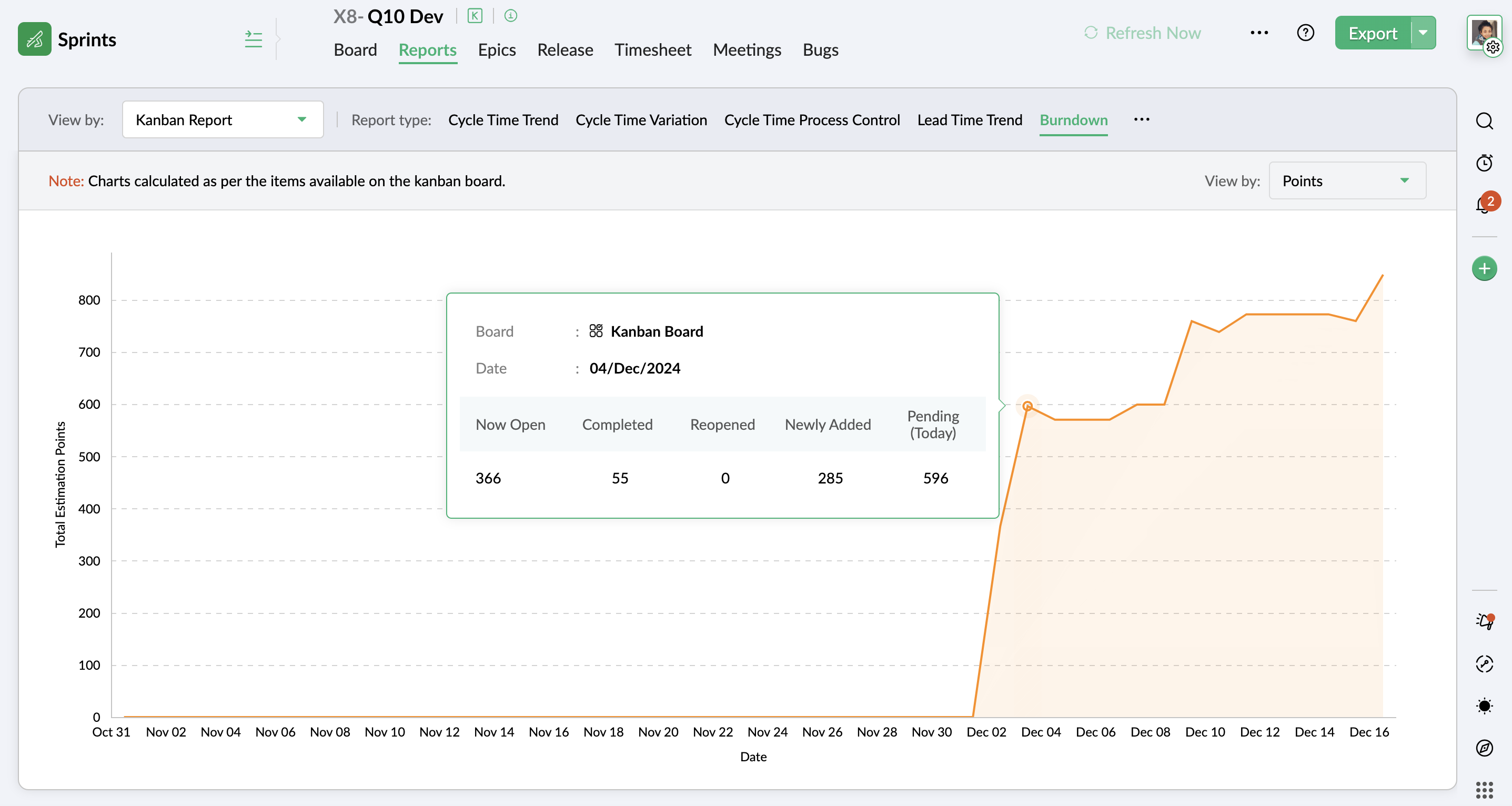Switch to the Timesheet tab
Viewport: 1512px width, 806px height.
[653, 50]
